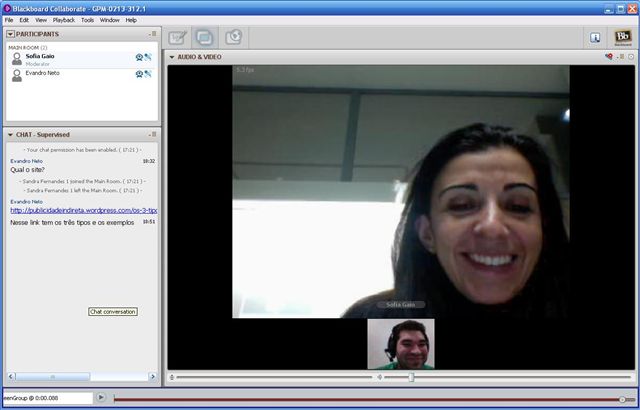Open Participants panel options menu icon
640x410 pixels.
(x=153, y=34)
